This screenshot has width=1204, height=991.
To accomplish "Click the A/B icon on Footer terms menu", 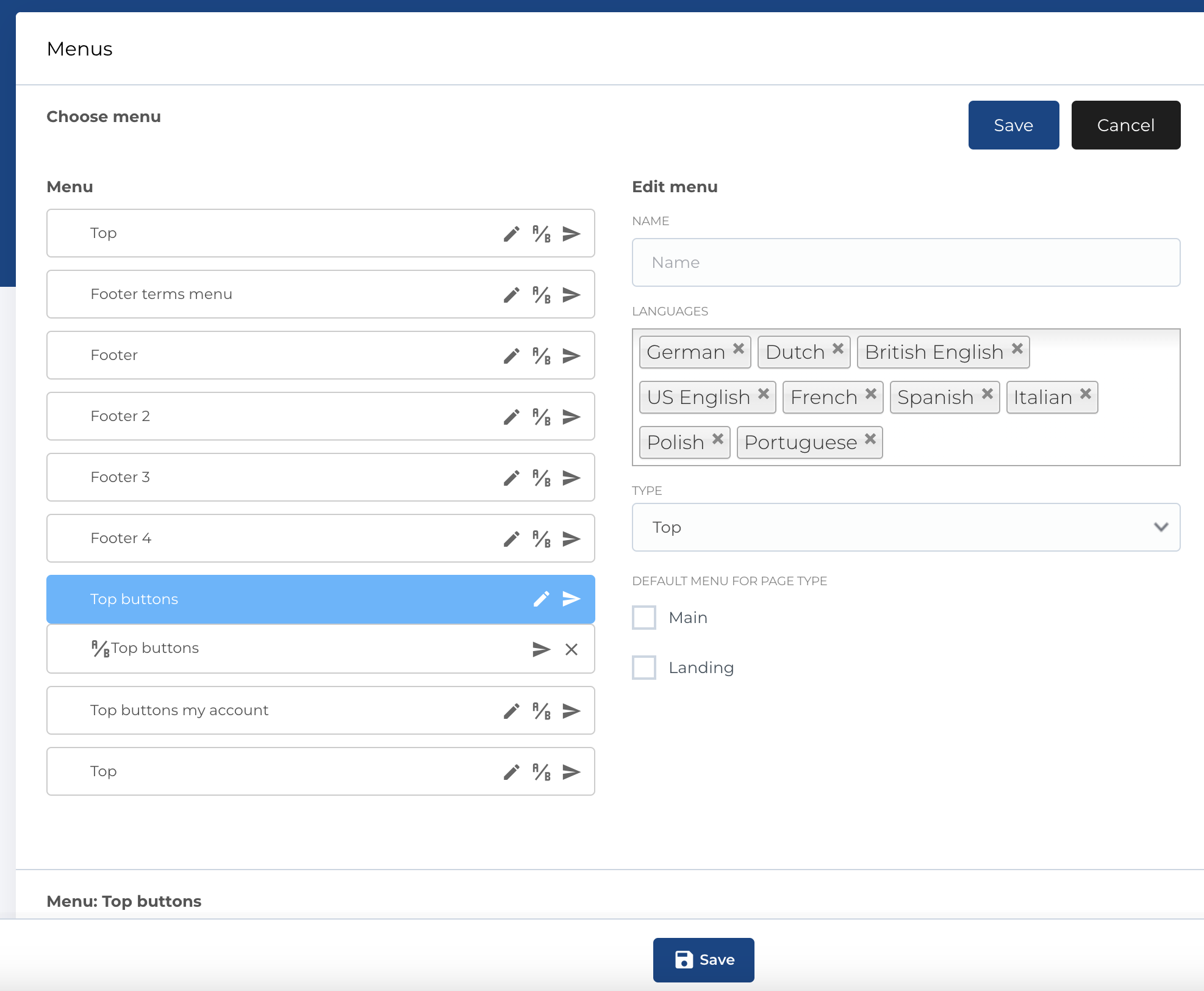I will tap(540, 294).
